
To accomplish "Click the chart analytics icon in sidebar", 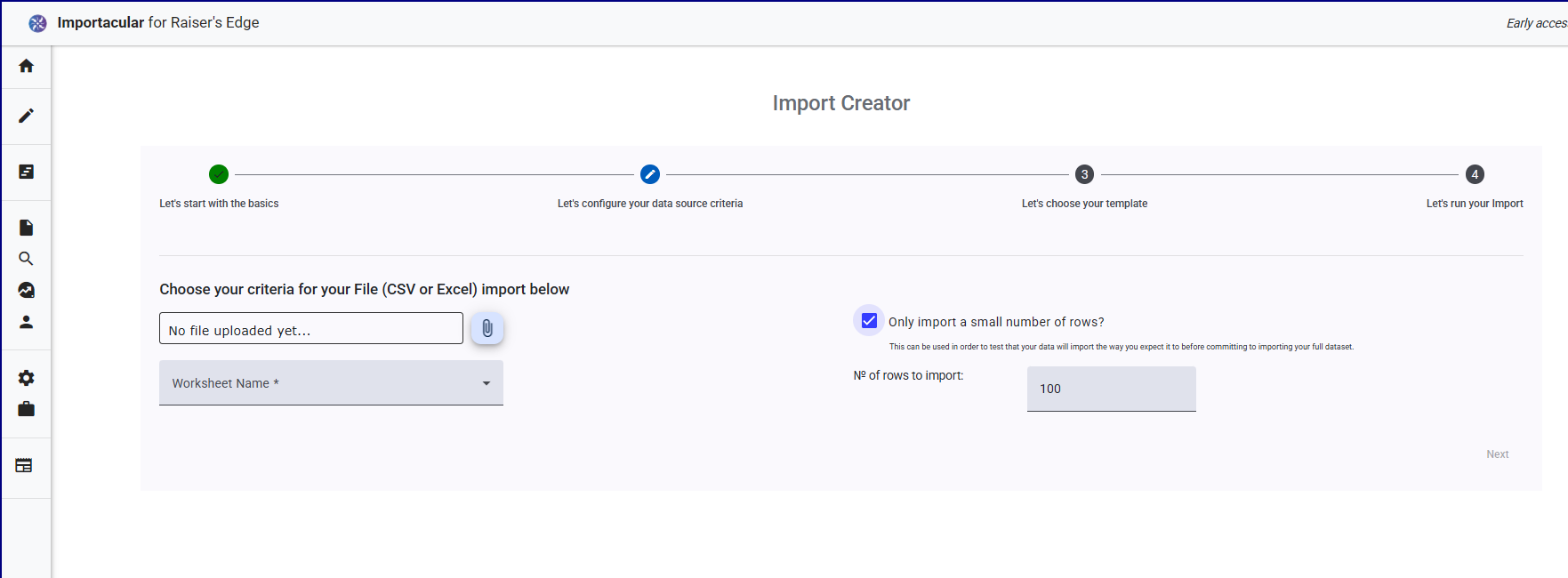I will [x=27, y=290].
